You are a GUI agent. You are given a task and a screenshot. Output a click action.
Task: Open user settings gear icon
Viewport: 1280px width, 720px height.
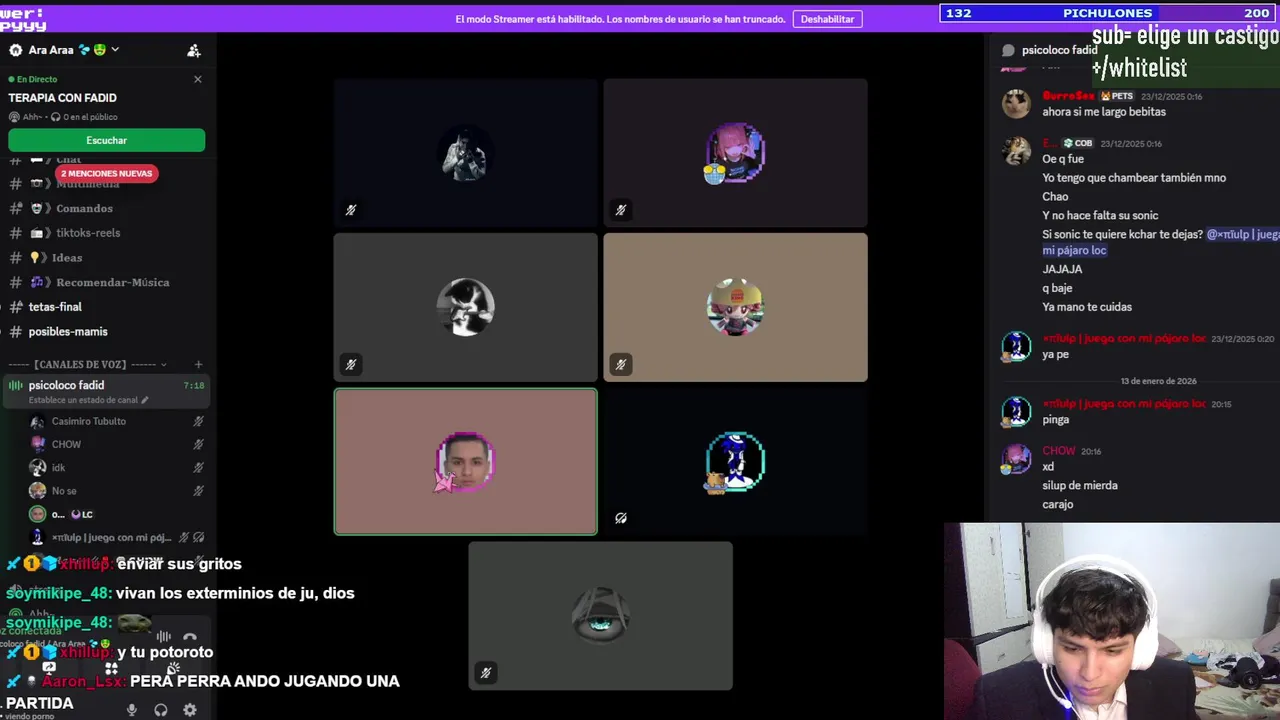point(190,710)
